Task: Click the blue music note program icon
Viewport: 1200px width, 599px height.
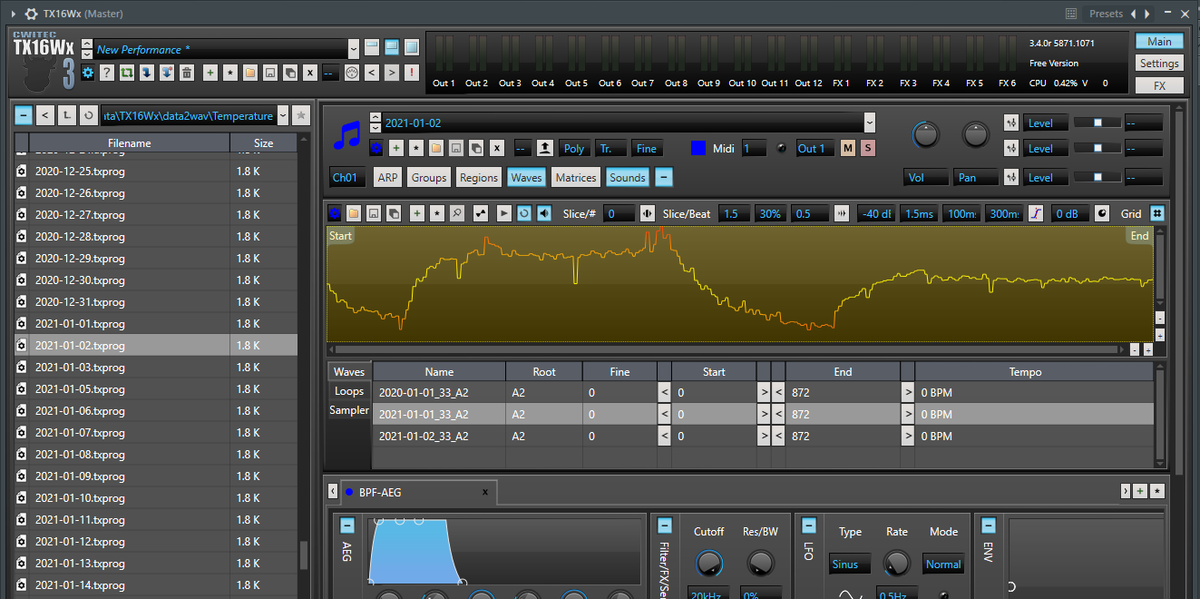Action: 346,133
